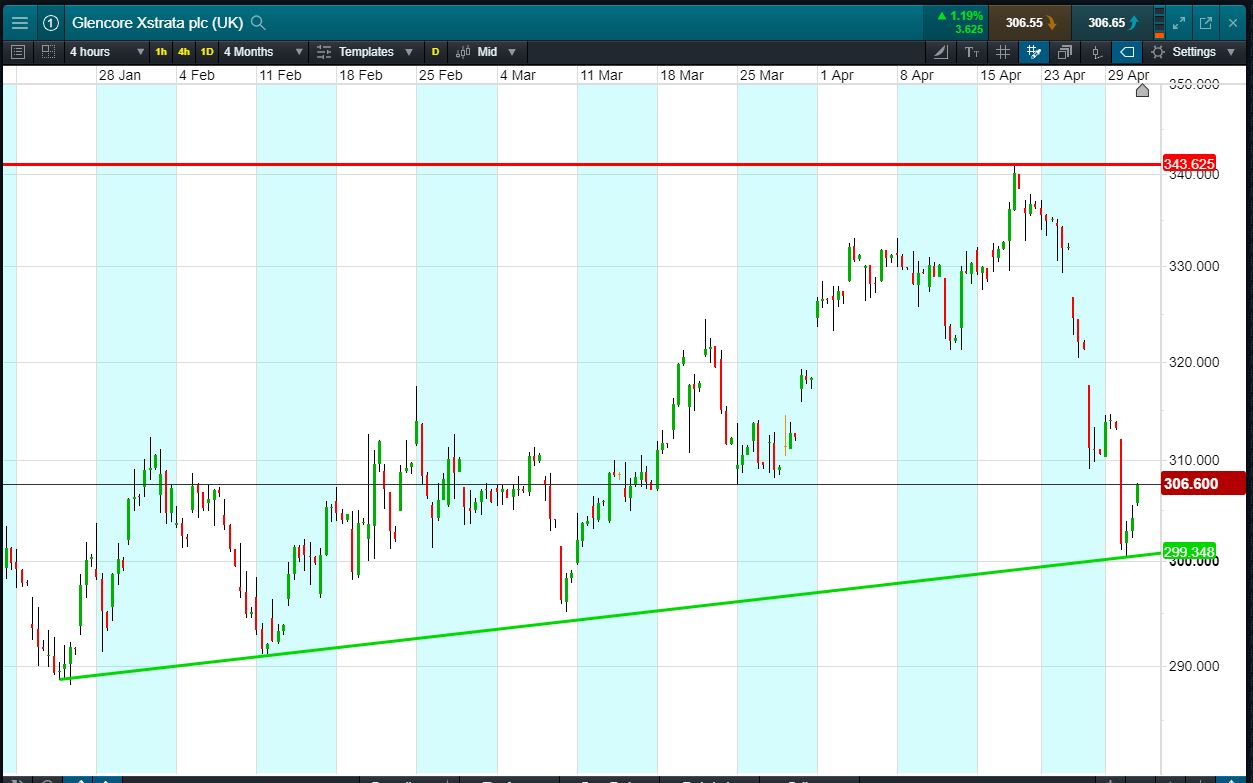Select the green ascending trendline
The height and width of the screenshot is (783, 1253).
[610, 616]
